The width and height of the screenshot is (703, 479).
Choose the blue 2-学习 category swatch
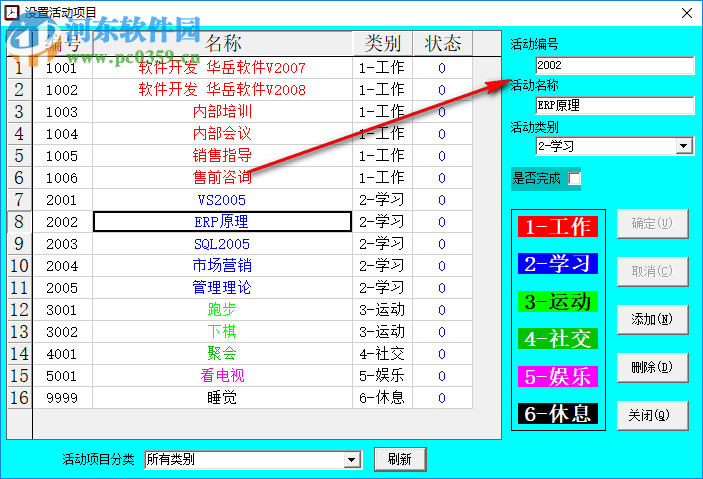tap(558, 264)
